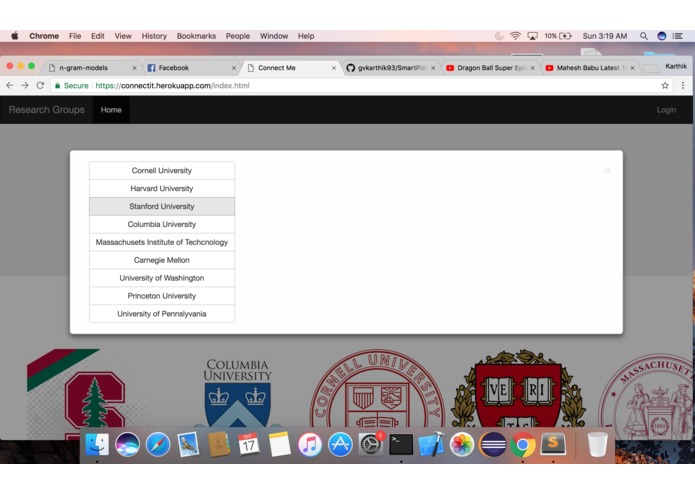Open the App Store dock icon
The image size is (695, 494).
(340, 444)
